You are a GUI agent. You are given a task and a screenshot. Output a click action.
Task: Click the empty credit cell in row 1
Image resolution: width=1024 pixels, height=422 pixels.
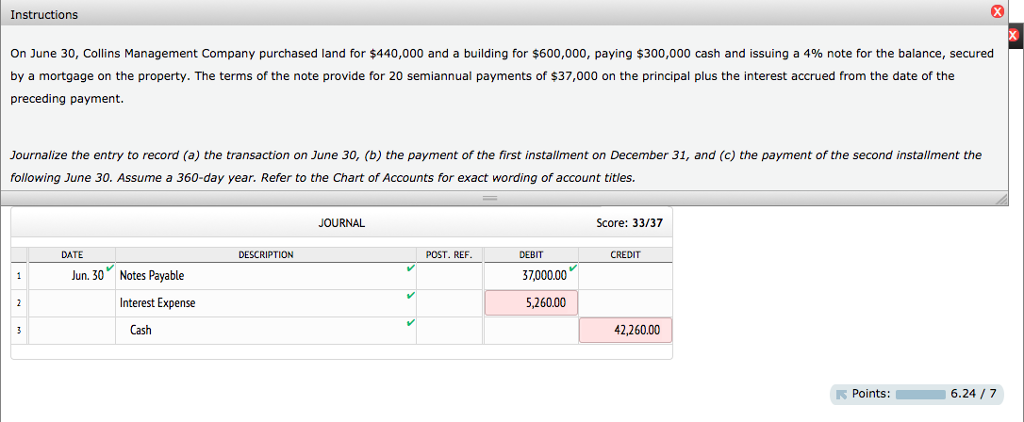(x=625, y=275)
